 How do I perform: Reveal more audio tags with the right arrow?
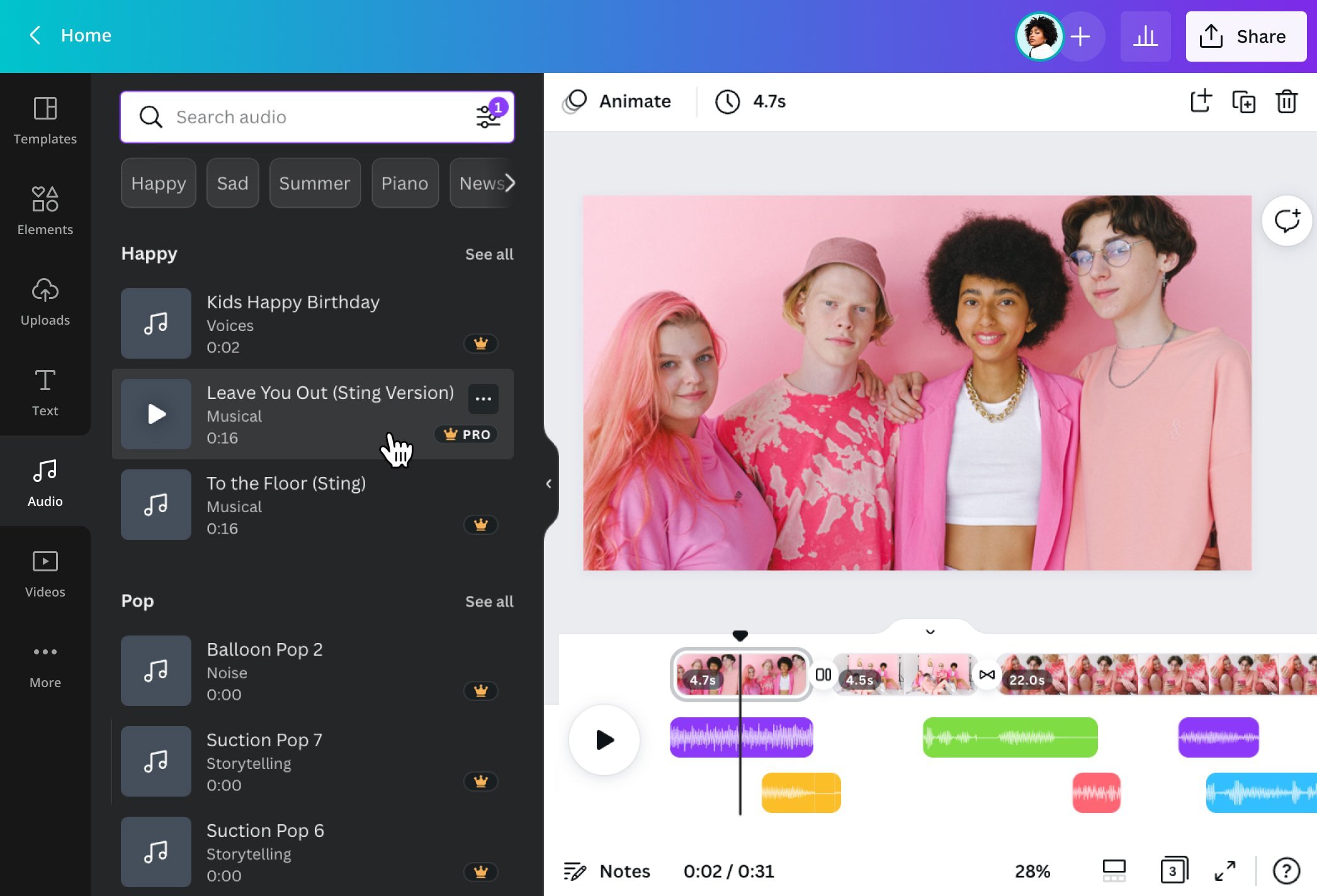coord(509,183)
